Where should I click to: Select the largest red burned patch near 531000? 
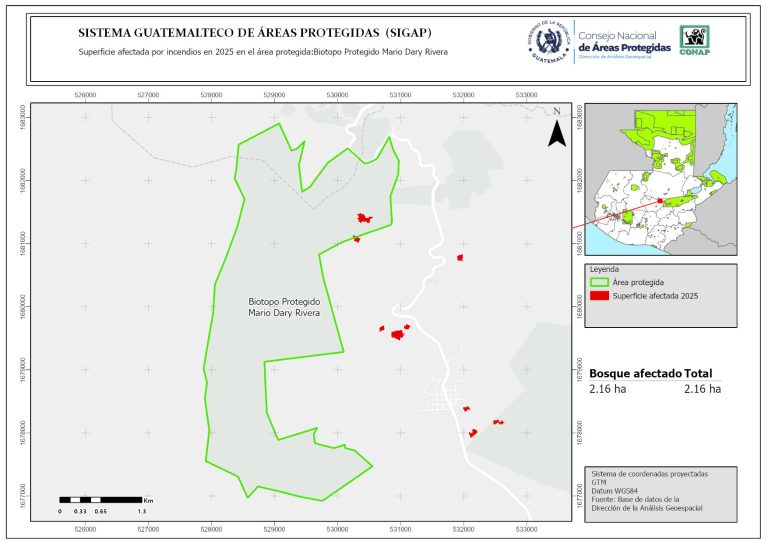click(397, 334)
